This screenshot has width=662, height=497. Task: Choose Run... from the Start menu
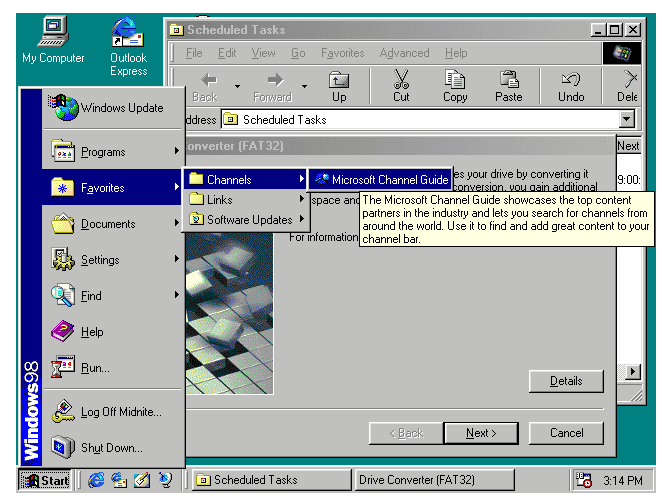pyautogui.click(x=95, y=368)
